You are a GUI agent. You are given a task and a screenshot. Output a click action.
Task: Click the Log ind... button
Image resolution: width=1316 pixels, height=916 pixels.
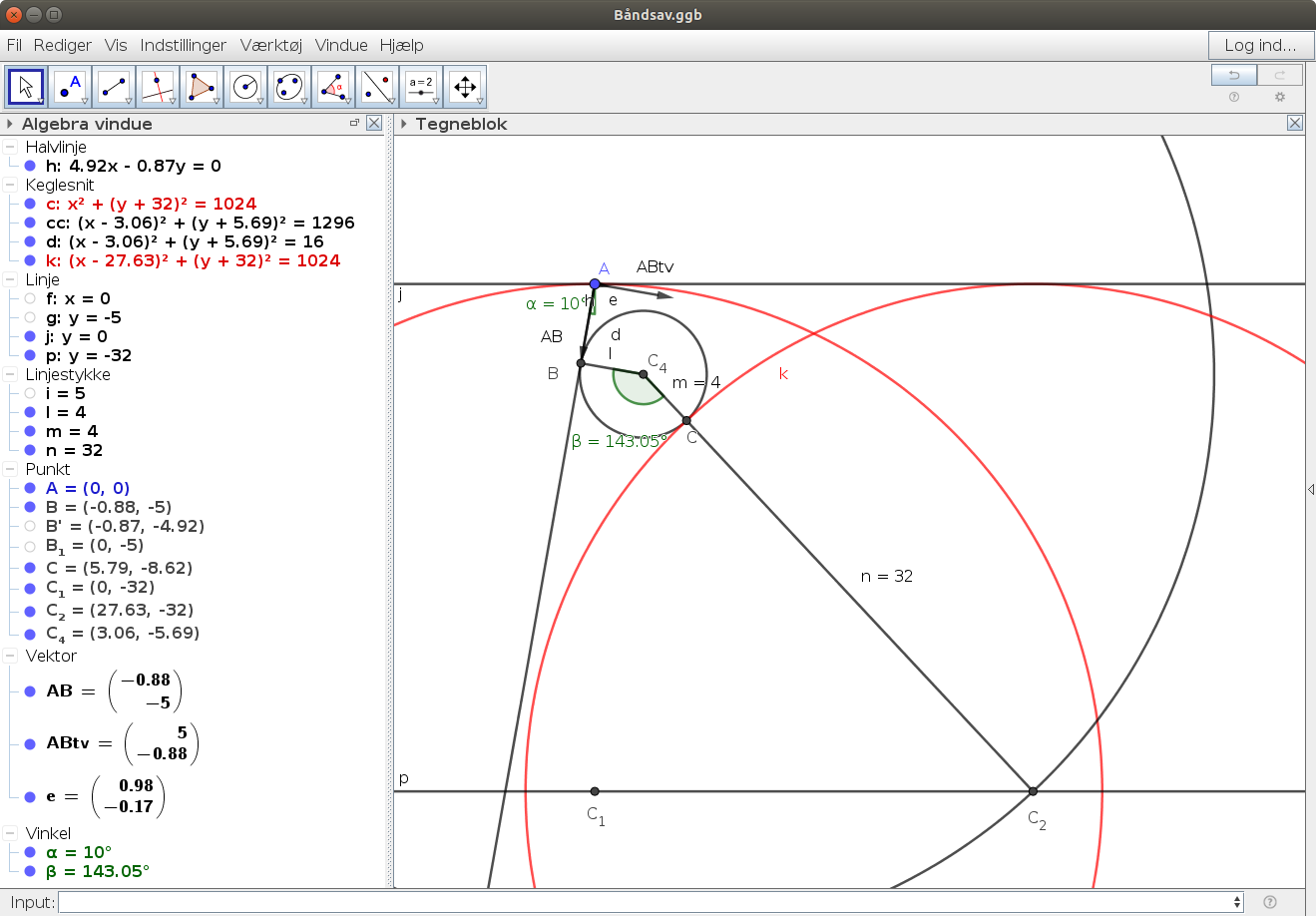pyautogui.click(x=1261, y=45)
